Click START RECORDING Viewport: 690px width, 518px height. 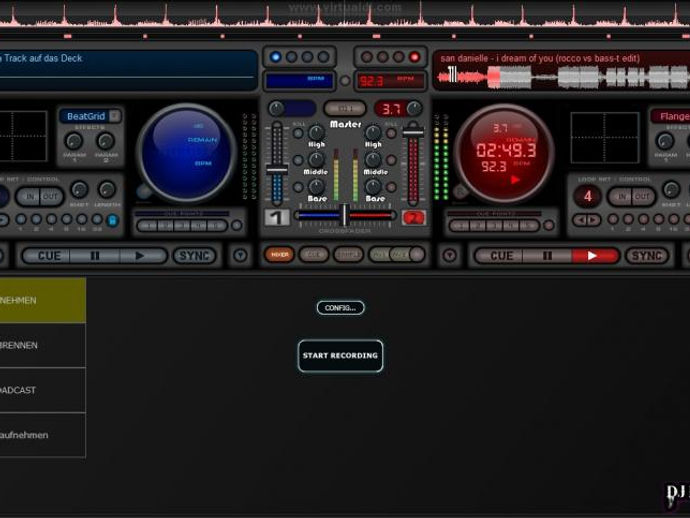(340, 356)
